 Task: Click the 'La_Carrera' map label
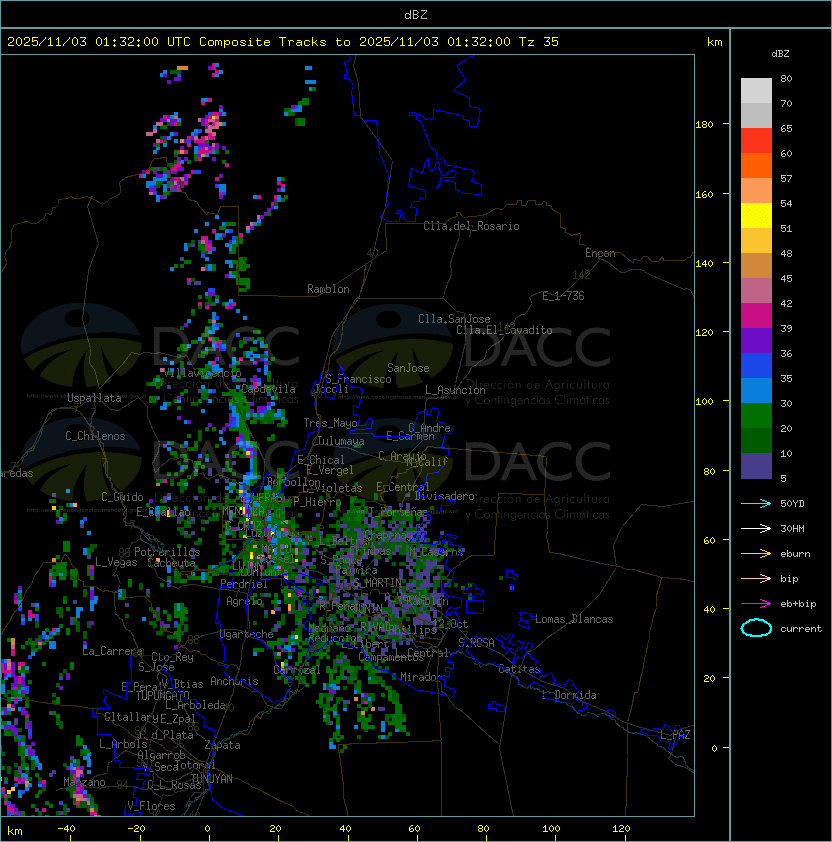tap(112, 651)
